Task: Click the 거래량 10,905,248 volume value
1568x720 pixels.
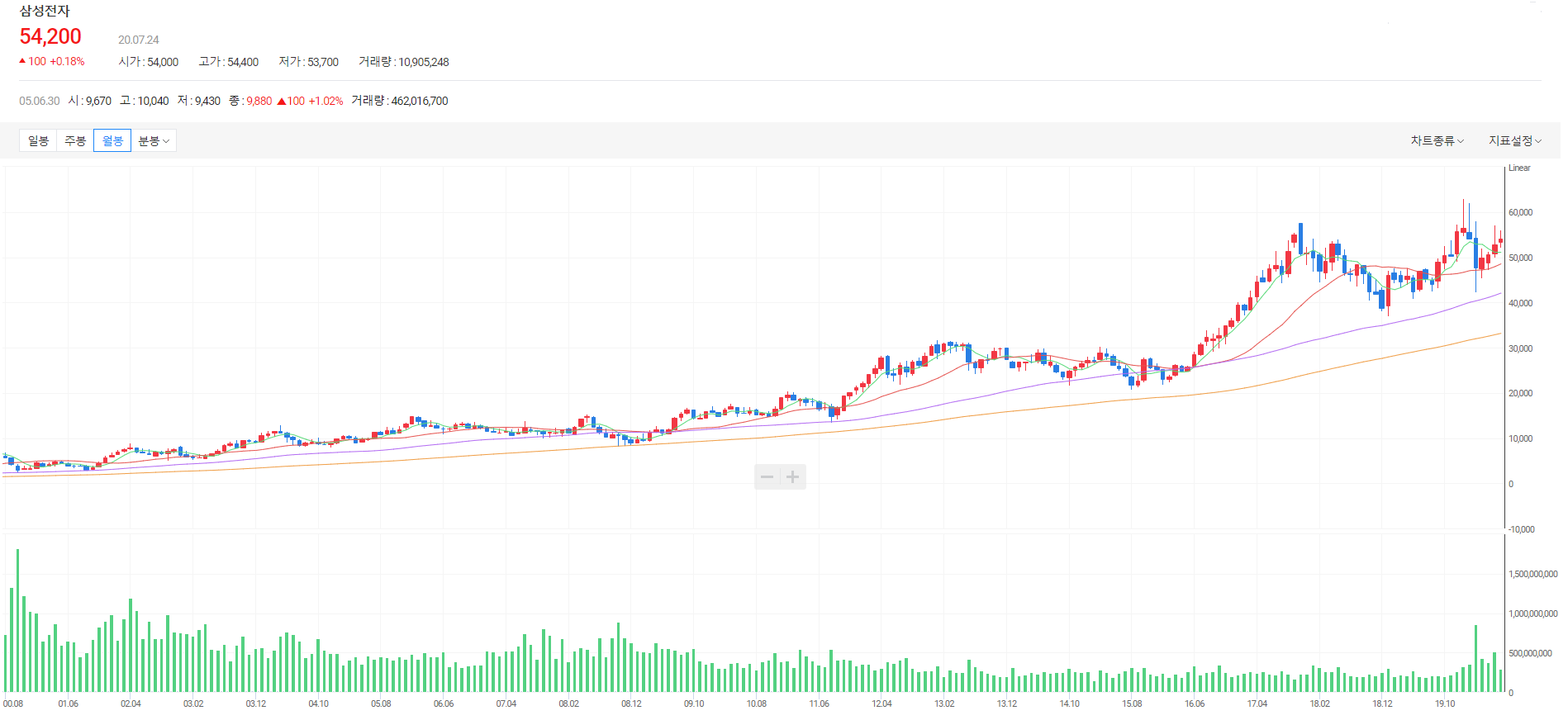Action: point(404,62)
